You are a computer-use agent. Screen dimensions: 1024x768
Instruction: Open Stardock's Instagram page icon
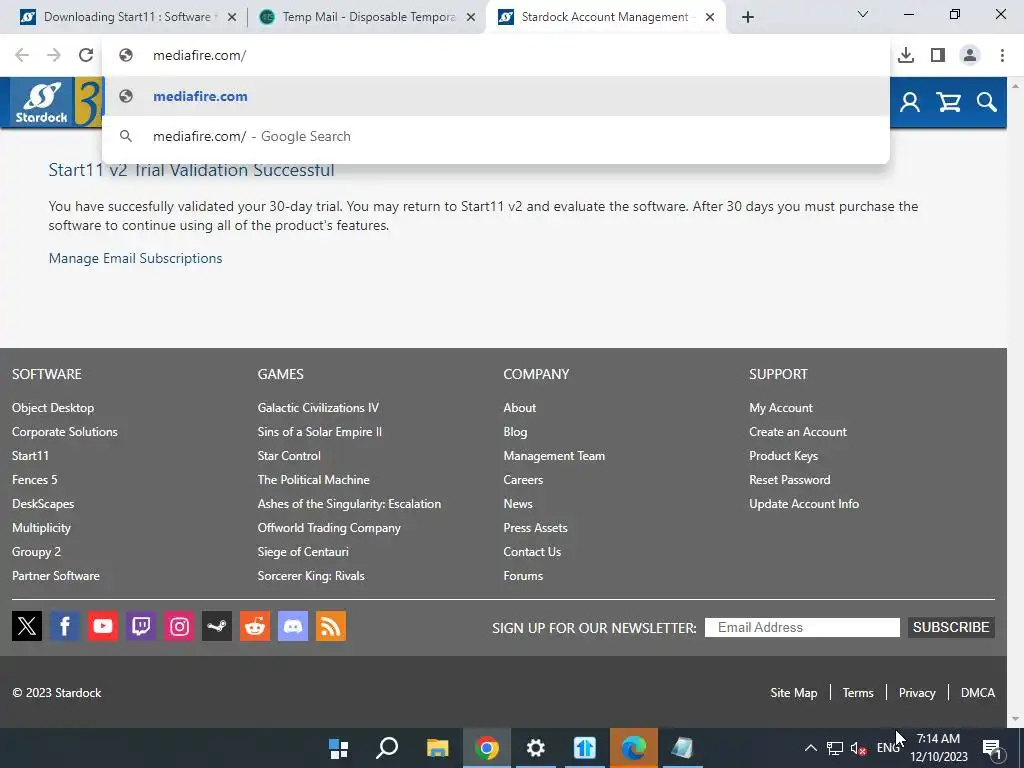(179, 626)
